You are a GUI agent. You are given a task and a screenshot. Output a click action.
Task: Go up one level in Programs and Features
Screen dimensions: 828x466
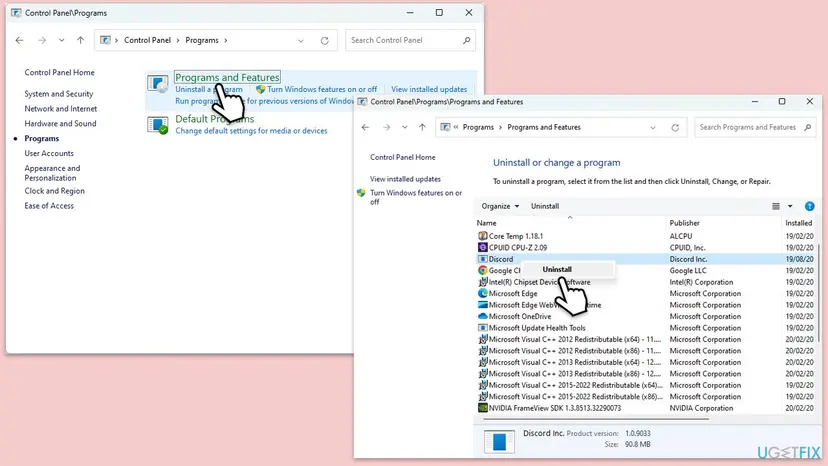tap(422, 127)
